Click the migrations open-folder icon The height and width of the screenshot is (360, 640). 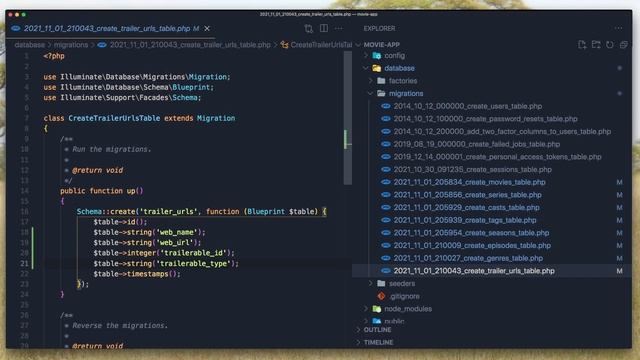381,93
